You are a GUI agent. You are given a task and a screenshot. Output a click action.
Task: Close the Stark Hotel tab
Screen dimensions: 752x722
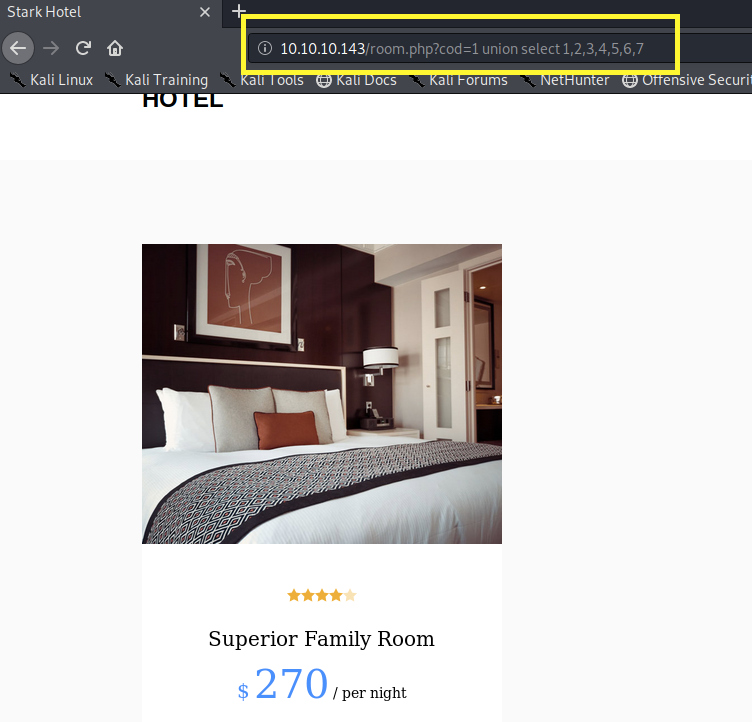click(205, 13)
